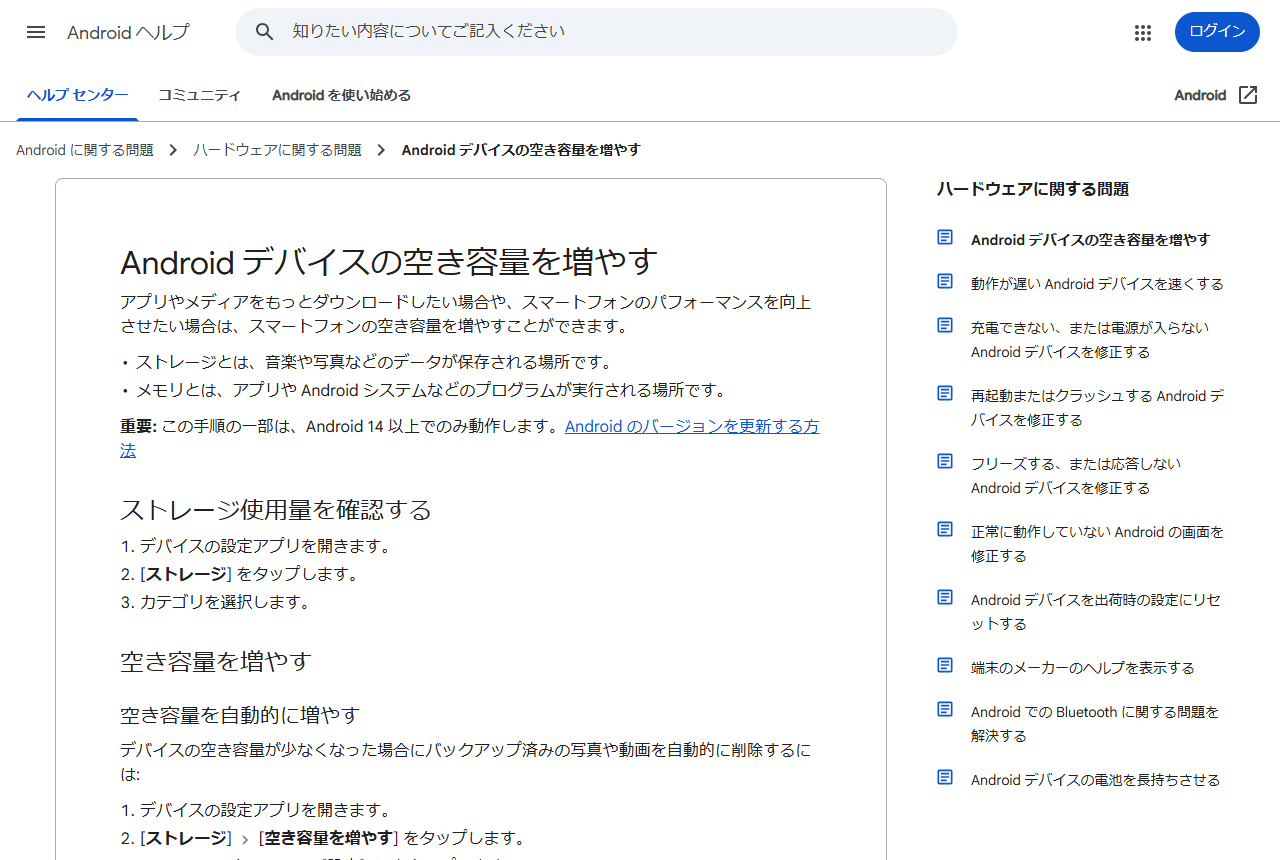Viewport: 1280px width, 860px height.
Task: Open the Android external site link
Action: pos(1216,95)
